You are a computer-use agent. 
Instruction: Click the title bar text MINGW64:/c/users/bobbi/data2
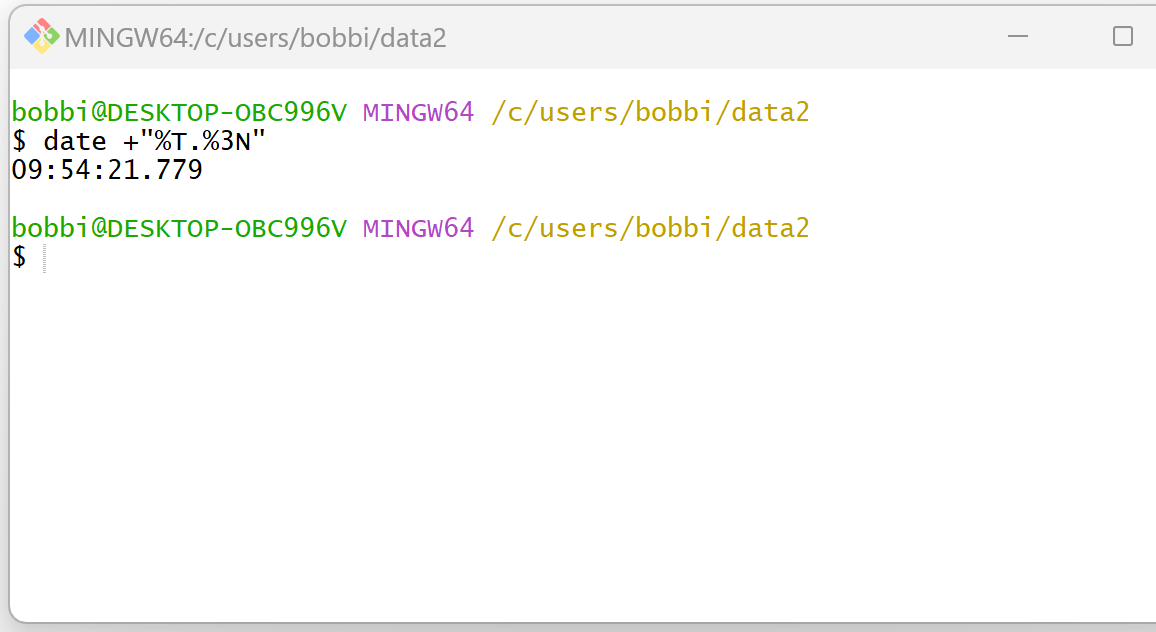(255, 36)
